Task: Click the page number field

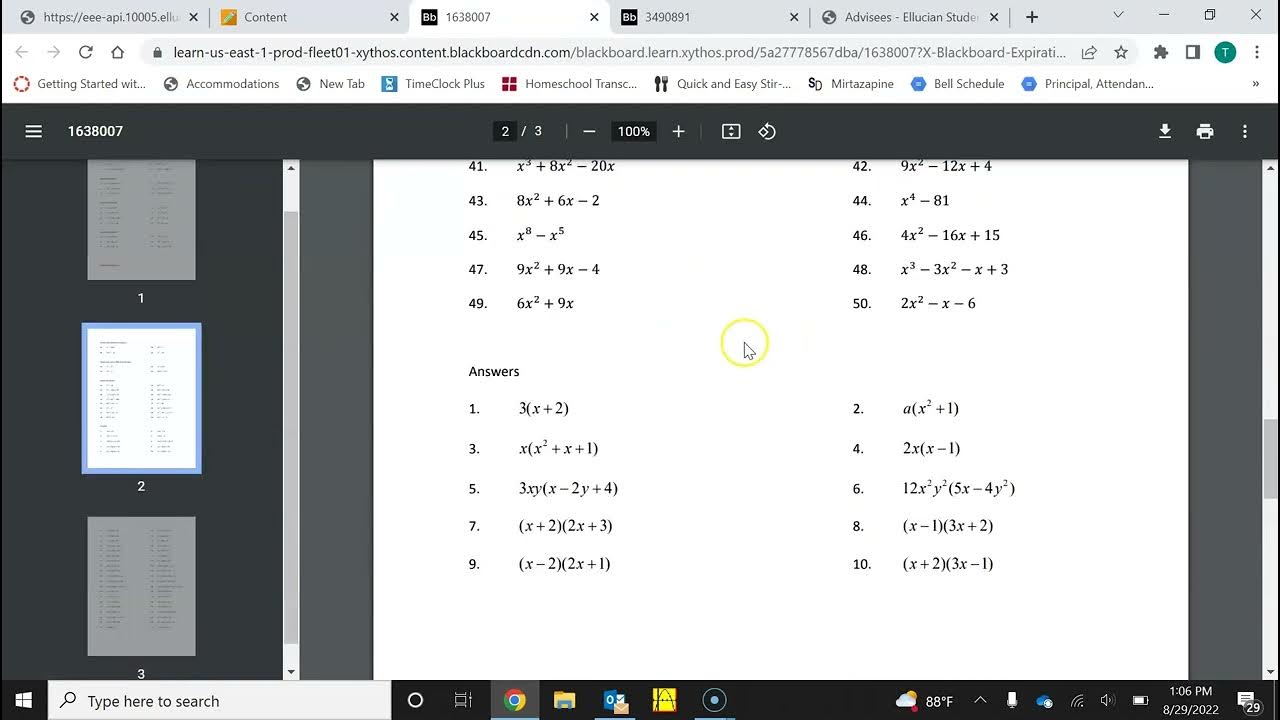Action: tap(505, 131)
